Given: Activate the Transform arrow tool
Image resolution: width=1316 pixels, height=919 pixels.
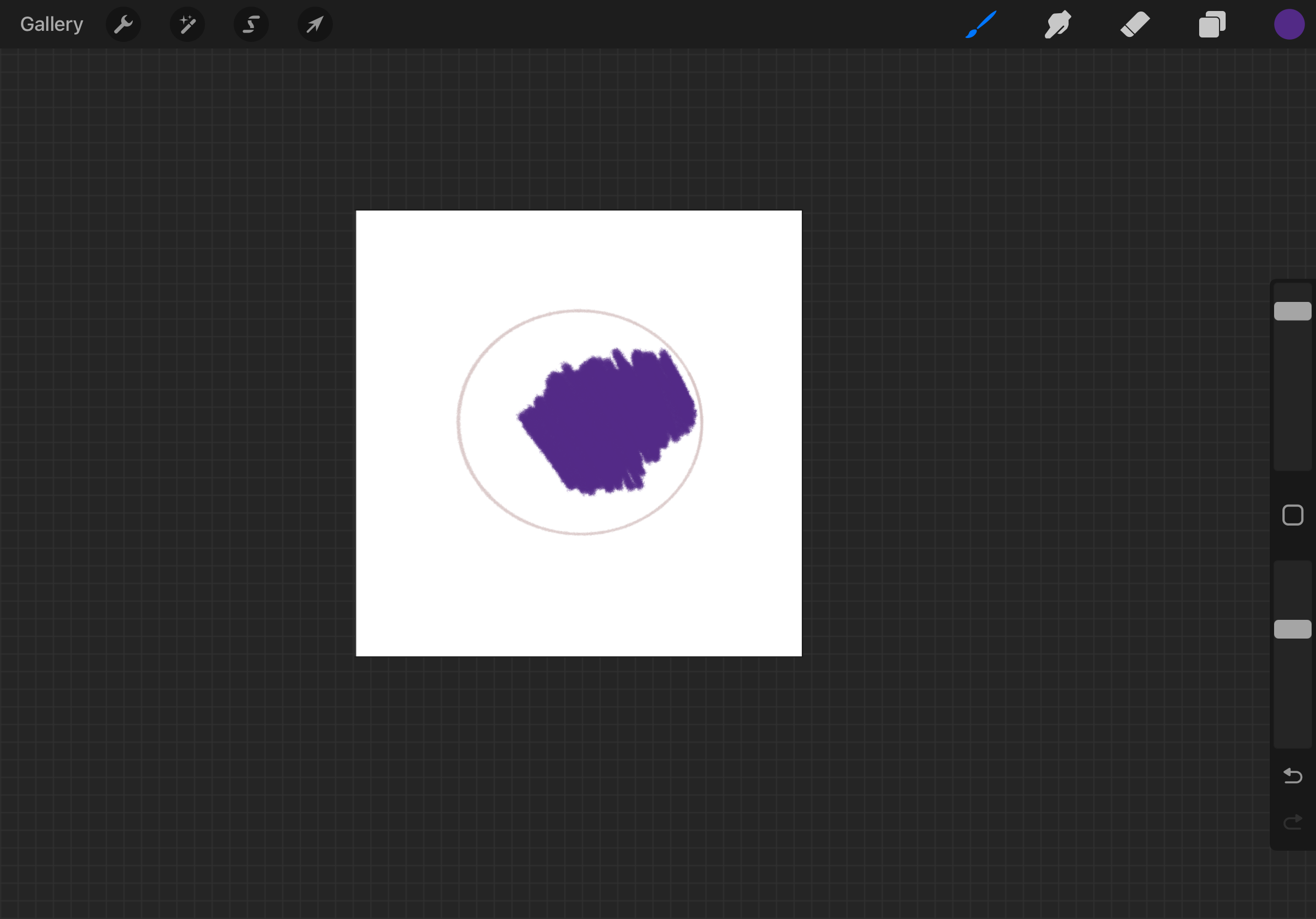Looking at the screenshot, I should 315,25.
